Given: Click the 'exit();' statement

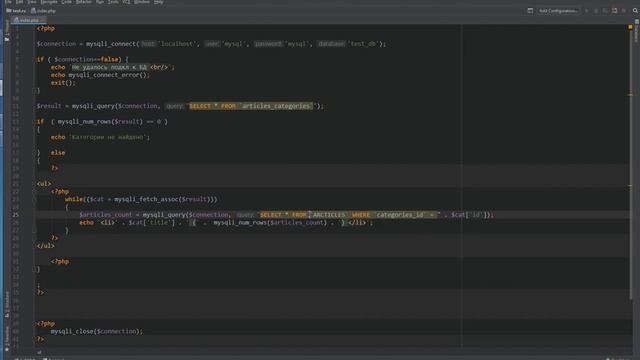Looking at the screenshot, I should (x=63, y=83).
